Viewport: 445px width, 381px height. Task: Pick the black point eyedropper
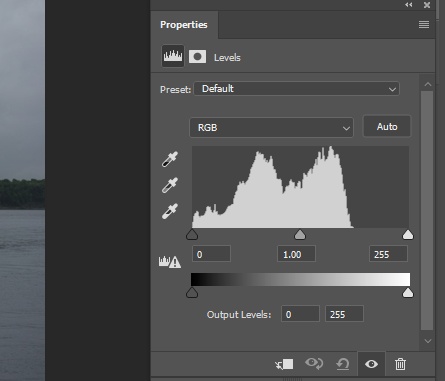pos(170,159)
